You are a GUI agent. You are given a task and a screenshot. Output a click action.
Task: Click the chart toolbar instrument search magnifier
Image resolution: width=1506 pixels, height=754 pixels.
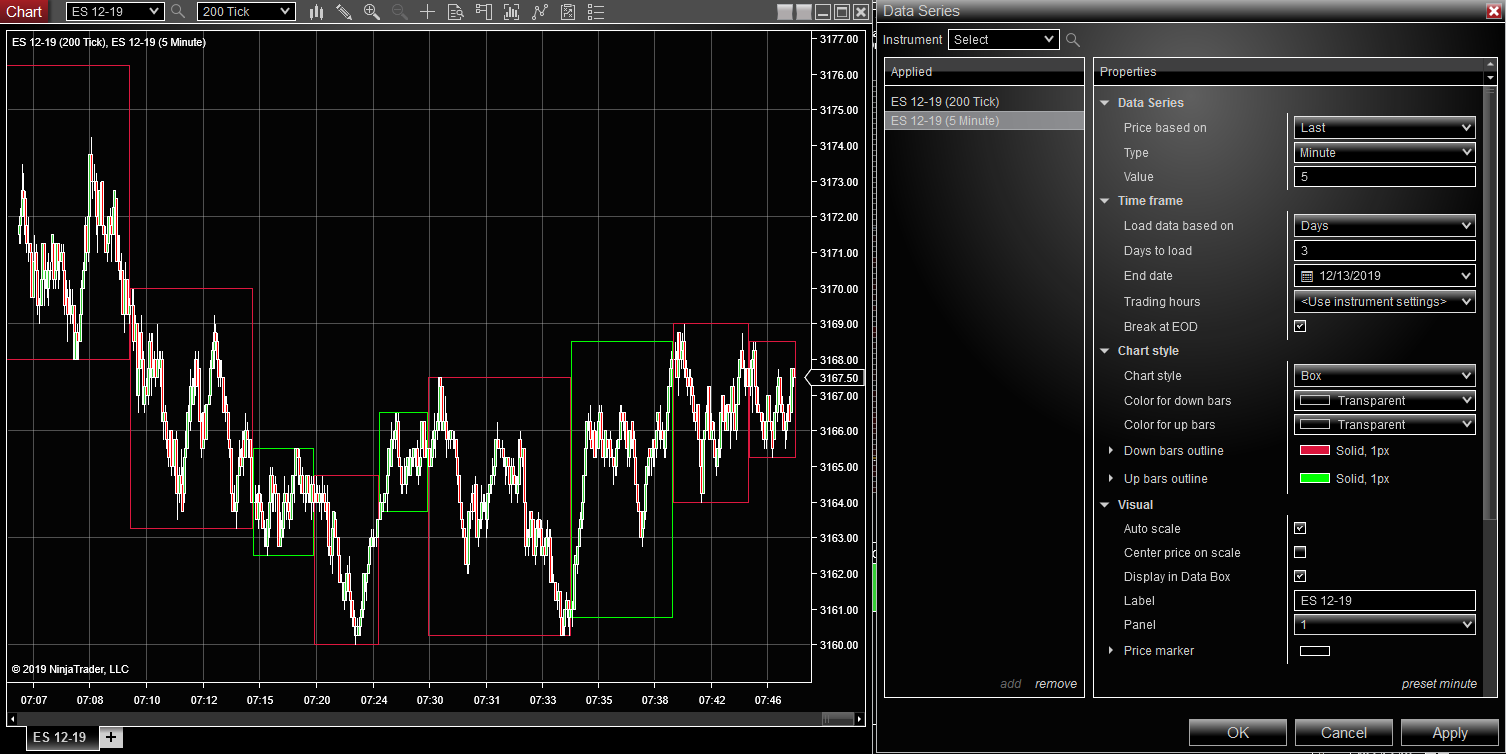(x=178, y=12)
